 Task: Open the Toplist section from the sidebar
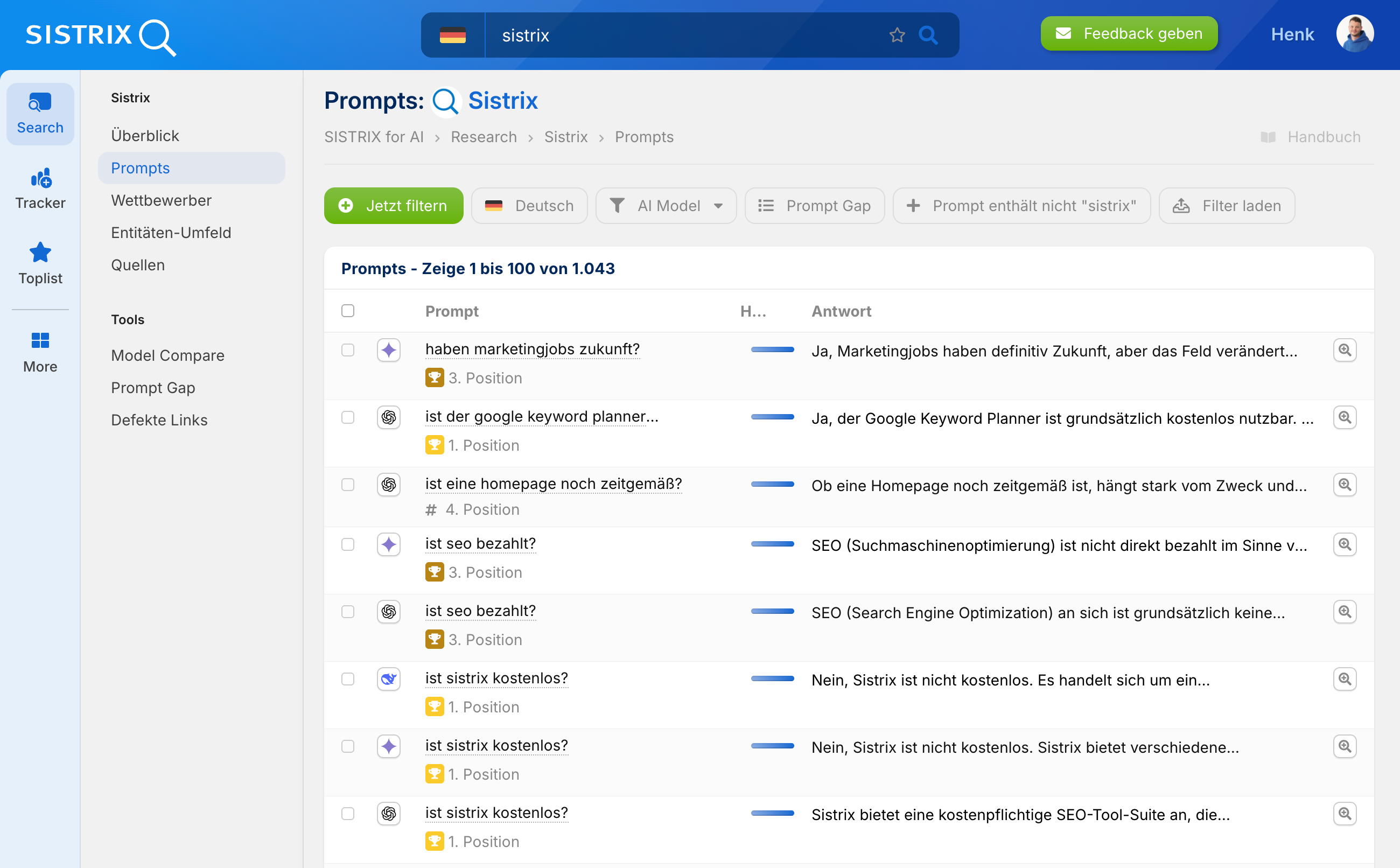click(40, 263)
